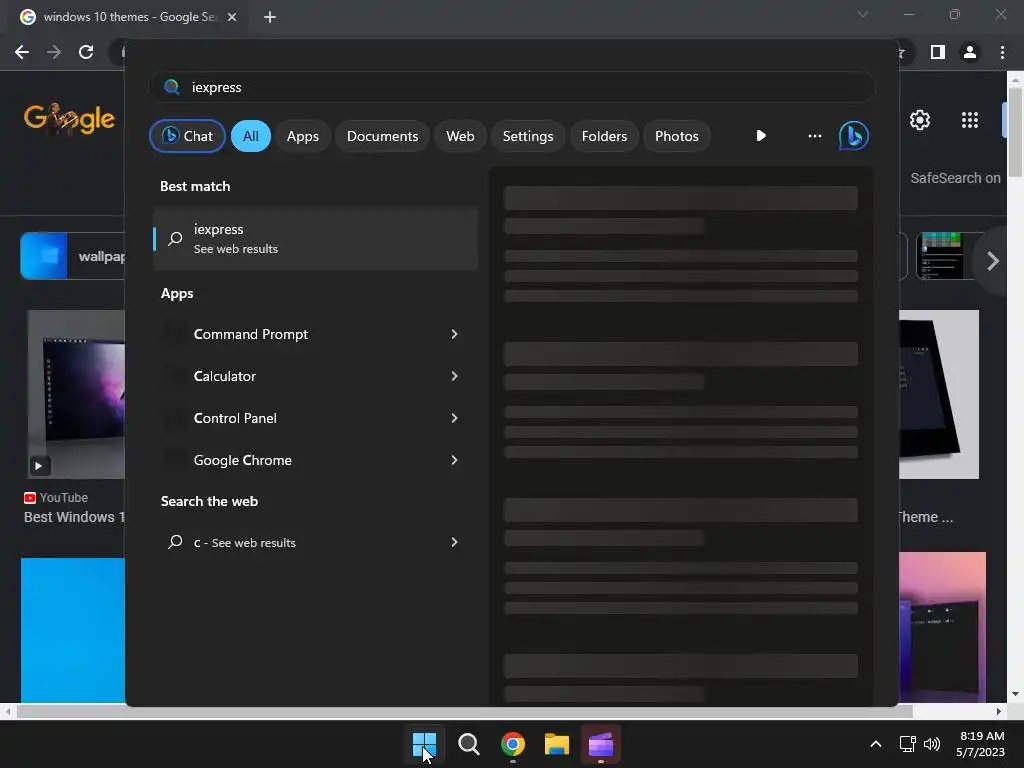Viewport: 1024px width, 768px height.
Task: Expand the Control Panel row chevron
Action: click(455, 418)
